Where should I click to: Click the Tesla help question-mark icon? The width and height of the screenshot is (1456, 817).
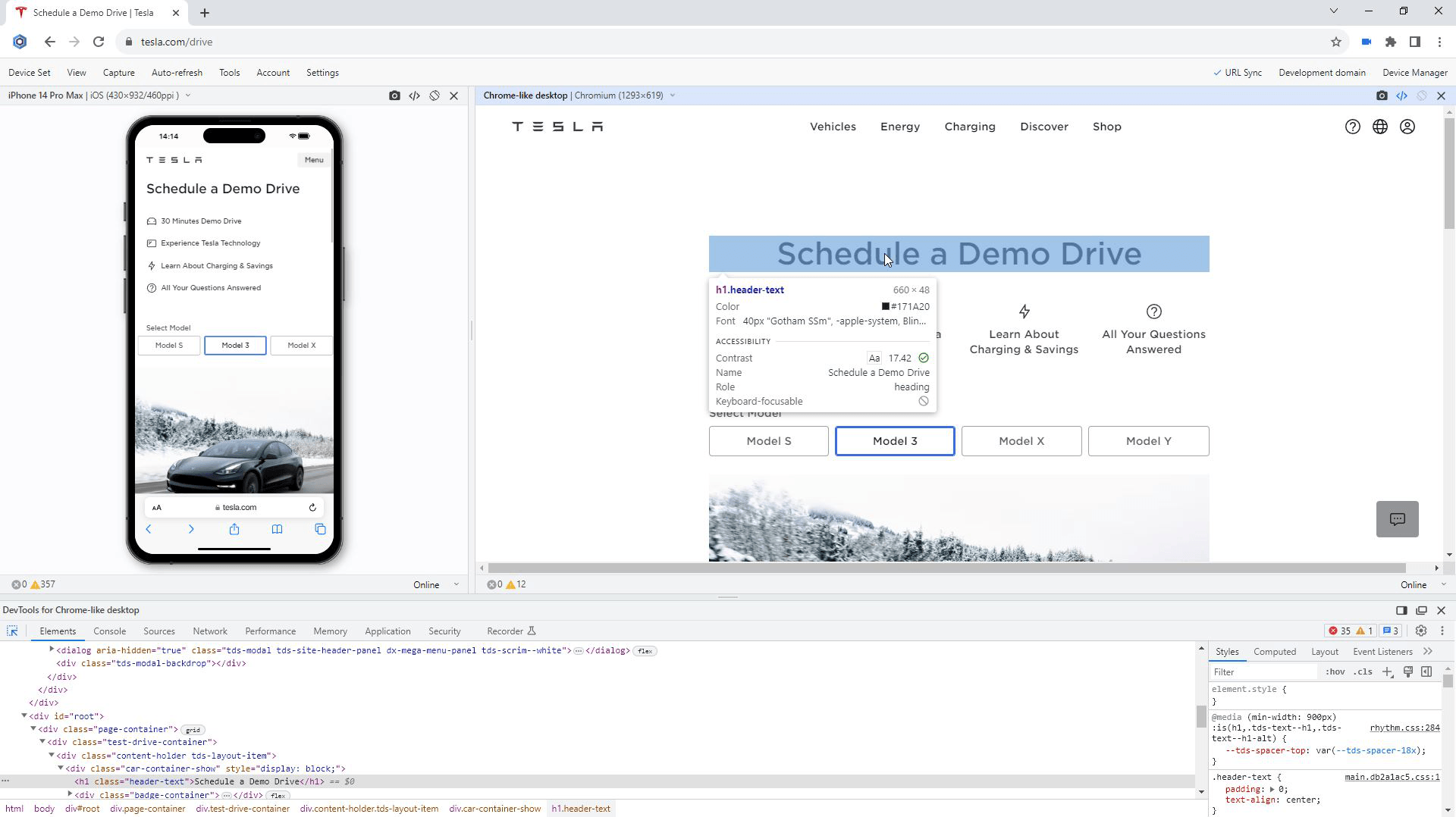[1353, 127]
